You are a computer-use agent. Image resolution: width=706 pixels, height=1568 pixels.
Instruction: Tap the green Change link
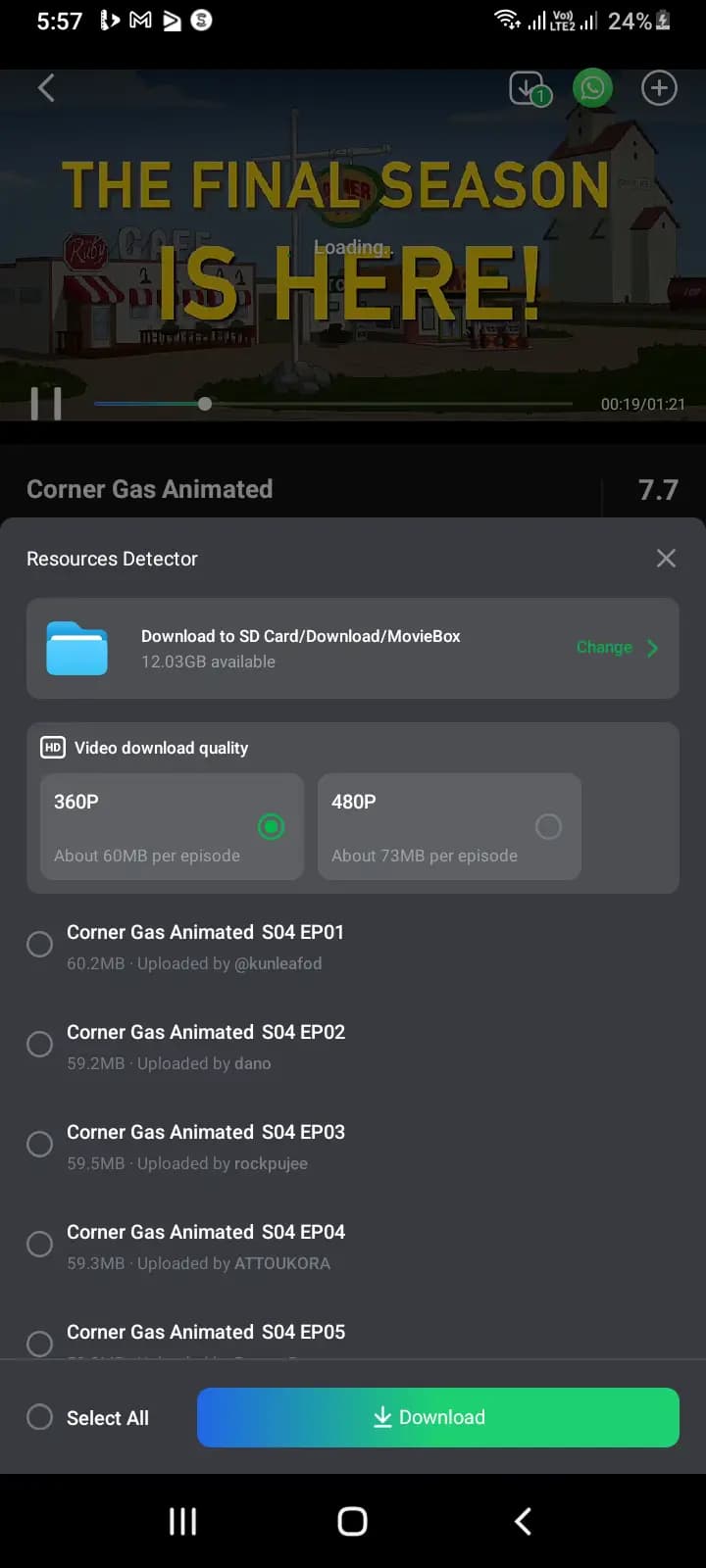(x=604, y=648)
